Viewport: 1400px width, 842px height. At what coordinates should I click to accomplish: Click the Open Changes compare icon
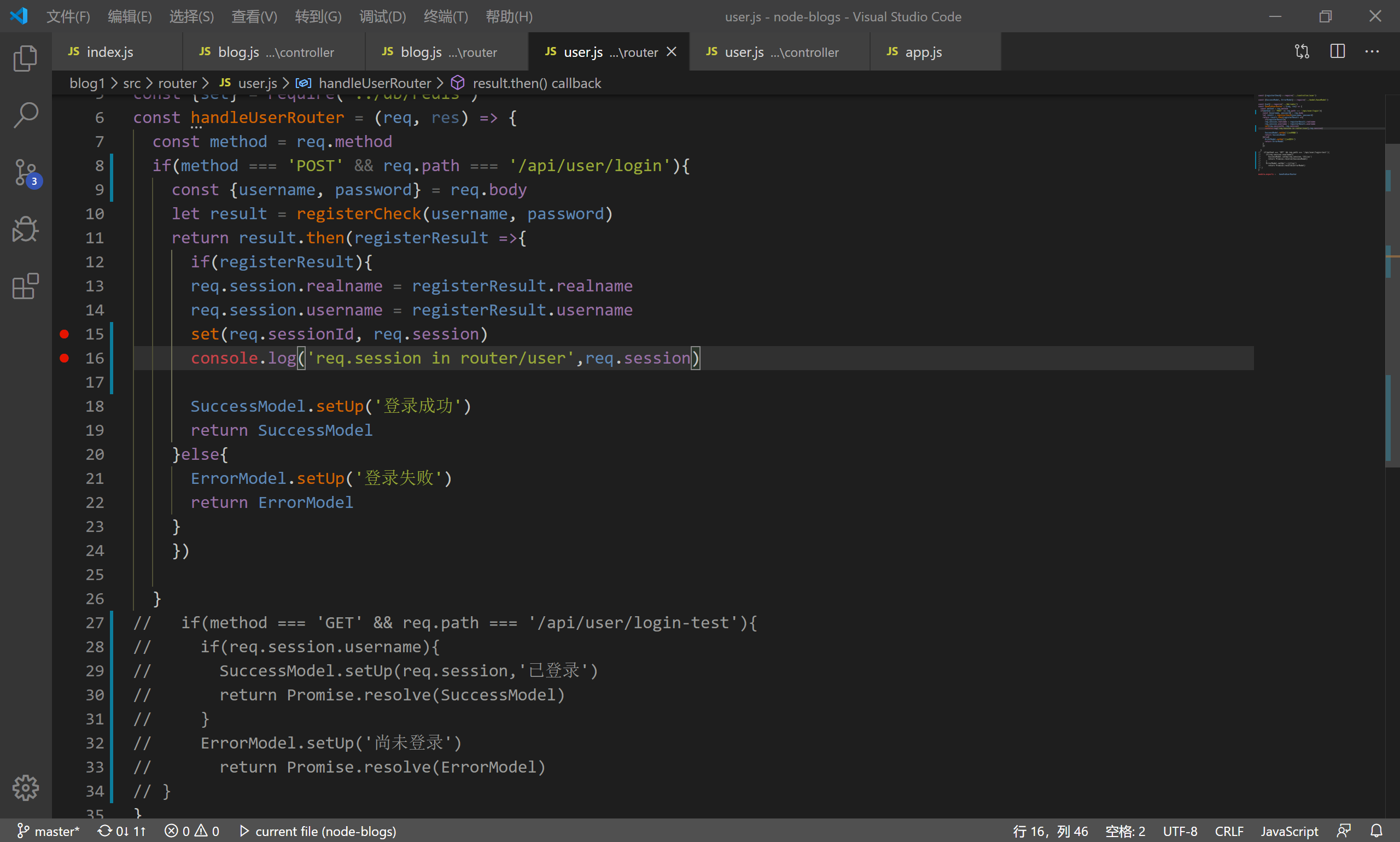(x=1302, y=51)
